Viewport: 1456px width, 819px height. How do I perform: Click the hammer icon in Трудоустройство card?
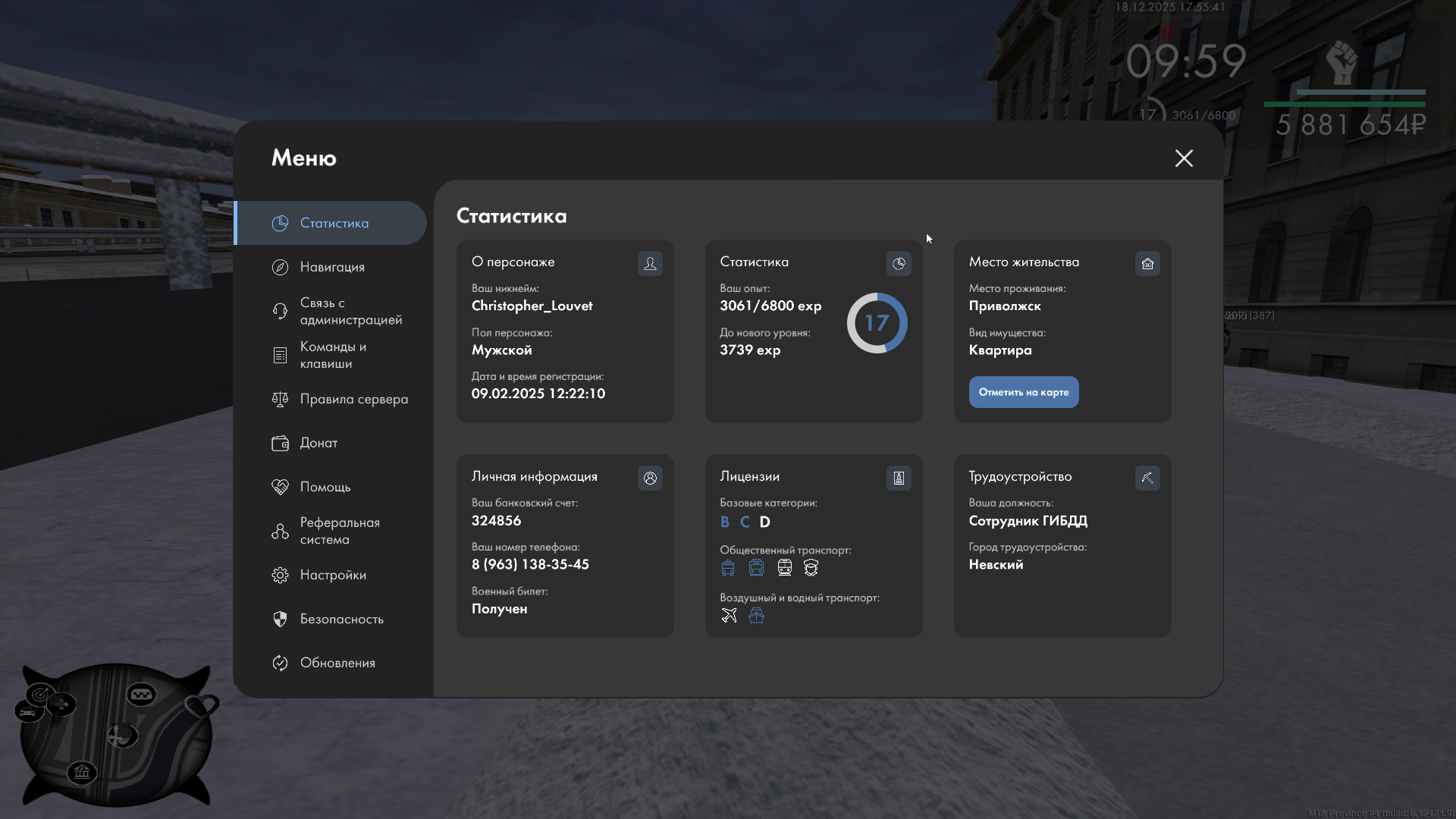click(1147, 478)
